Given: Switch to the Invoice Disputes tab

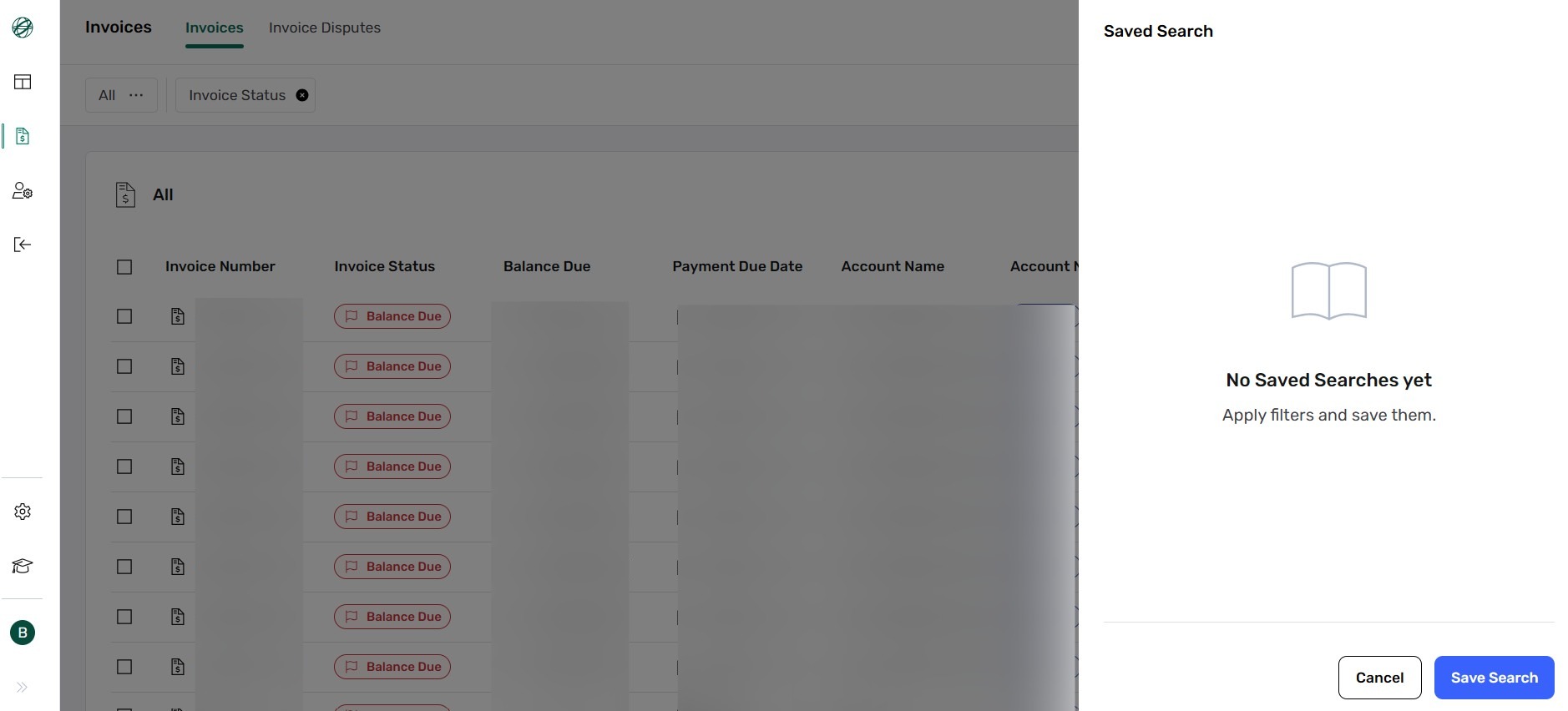Looking at the screenshot, I should [x=325, y=28].
